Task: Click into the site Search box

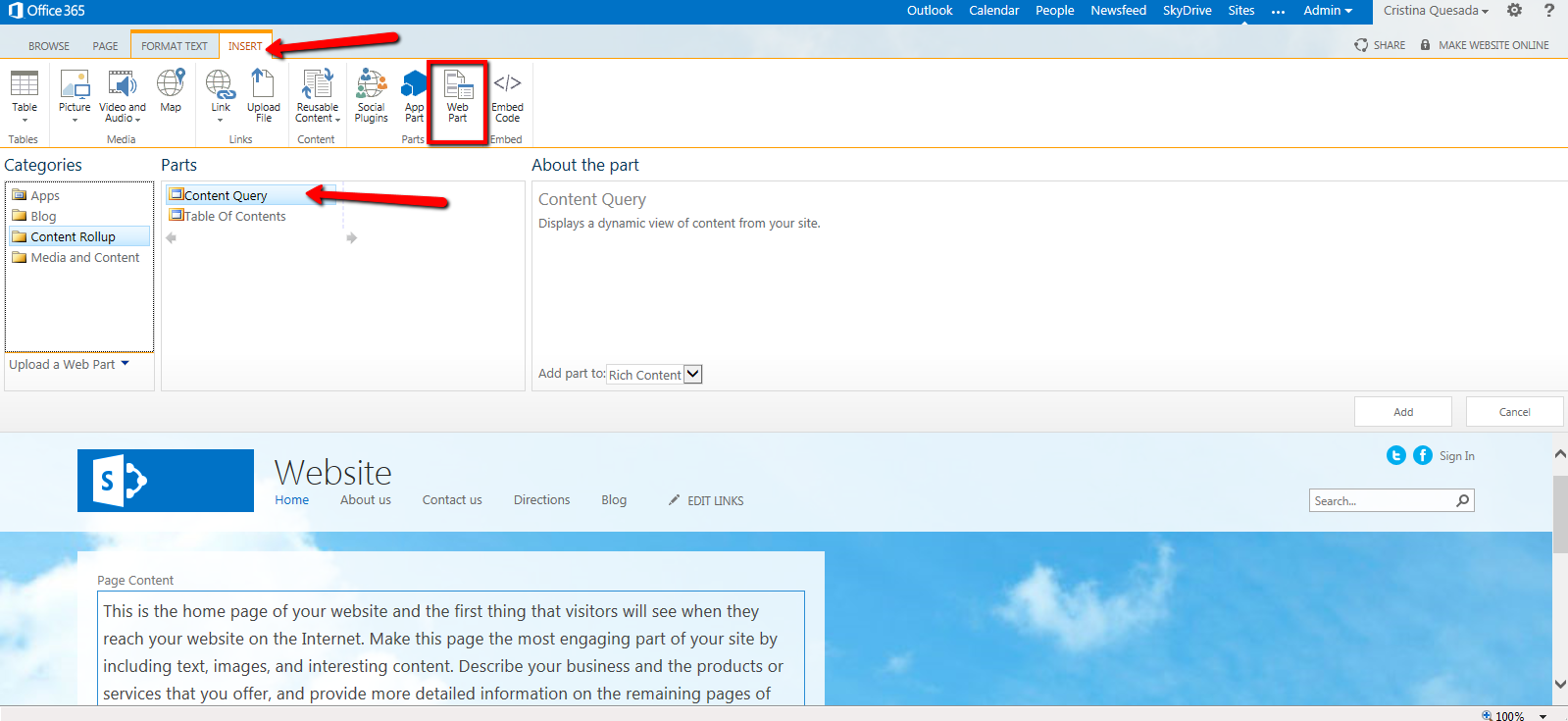Action: click(1381, 501)
